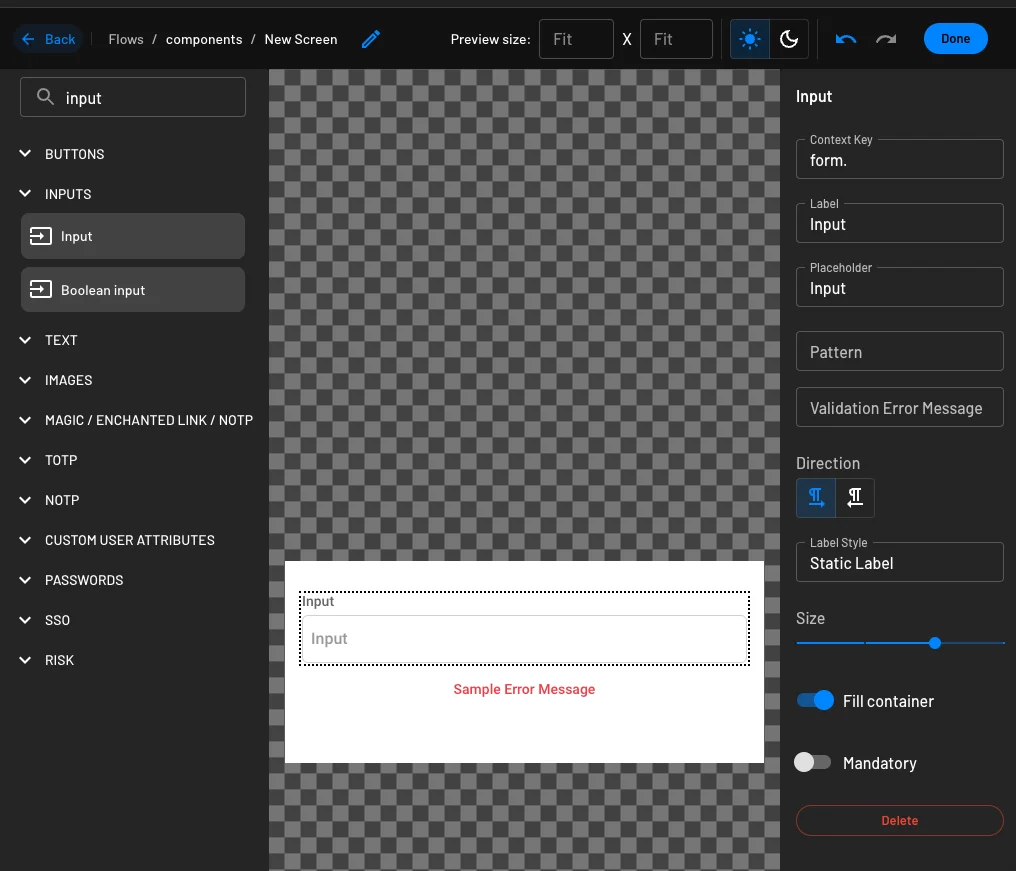Screen dimensions: 1016x871
Task: Expand the PASSWORDS category
Action: click(25, 580)
